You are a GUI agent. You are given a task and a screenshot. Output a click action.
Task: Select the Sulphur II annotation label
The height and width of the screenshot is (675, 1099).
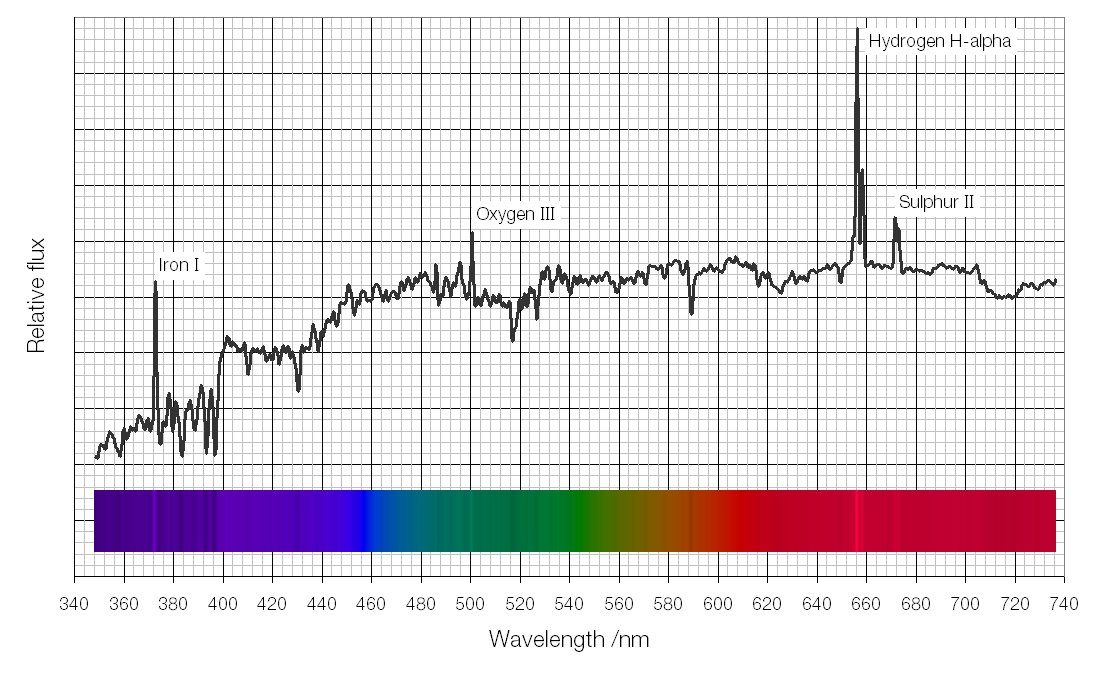pos(936,202)
